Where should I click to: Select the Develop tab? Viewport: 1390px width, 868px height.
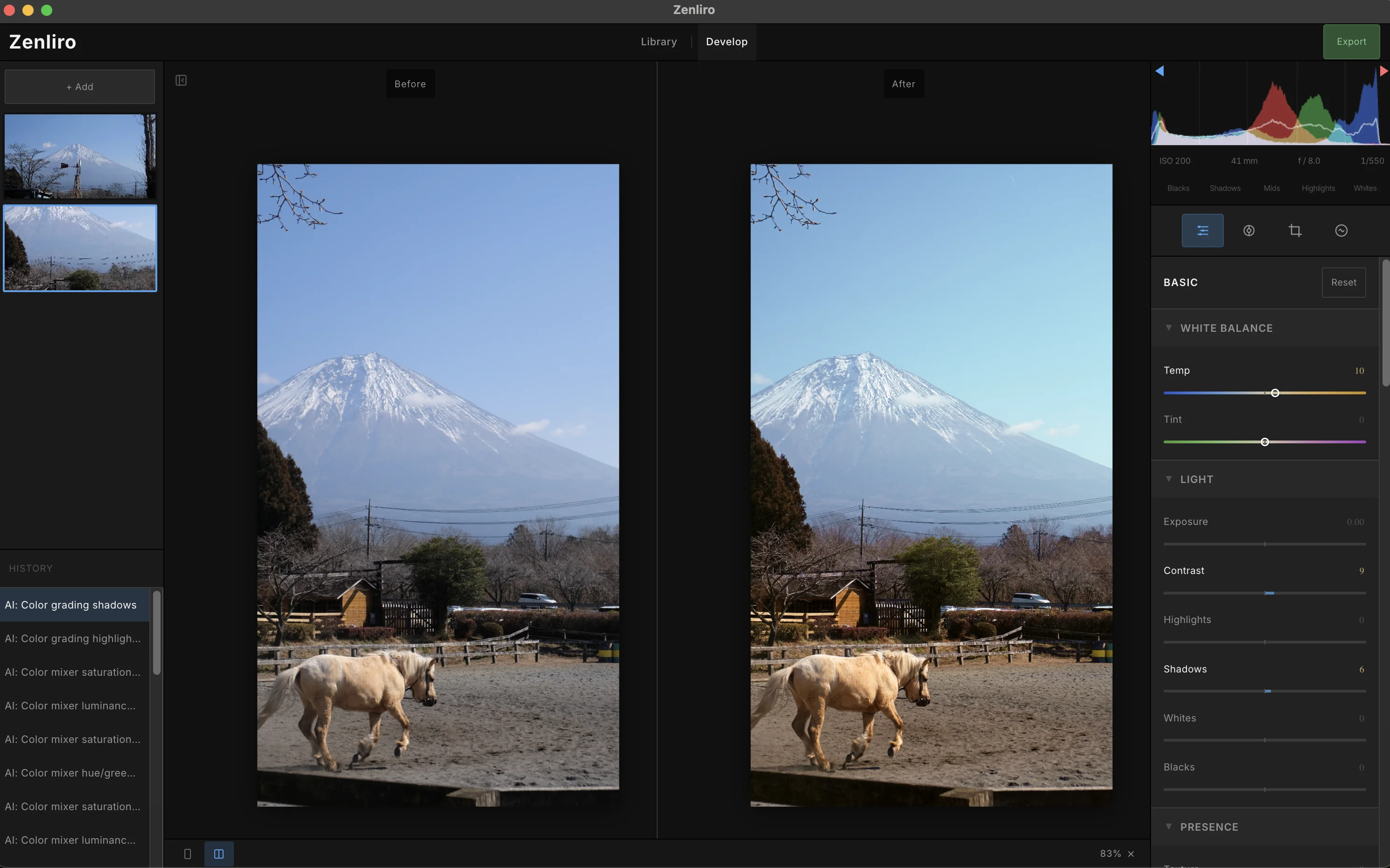point(726,42)
